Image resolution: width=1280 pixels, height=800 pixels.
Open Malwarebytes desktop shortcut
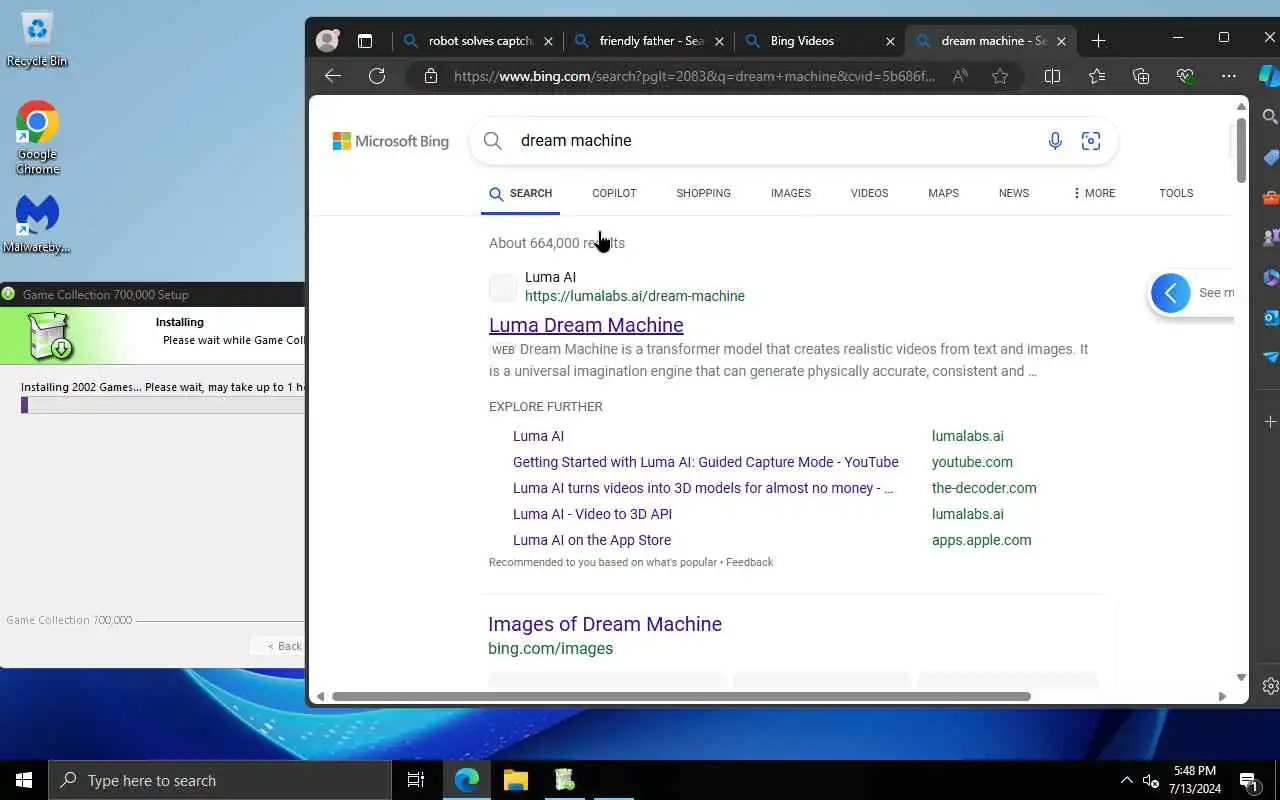click(37, 224)
